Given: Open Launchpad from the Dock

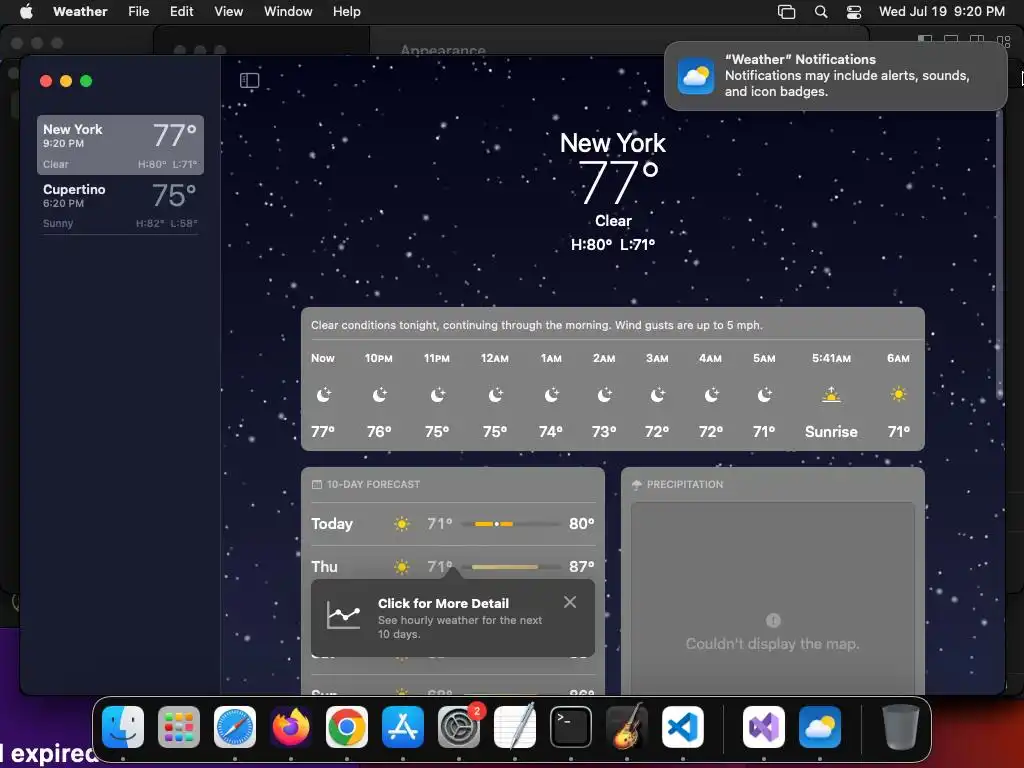Looking at the screenshot, I should 179,726.
